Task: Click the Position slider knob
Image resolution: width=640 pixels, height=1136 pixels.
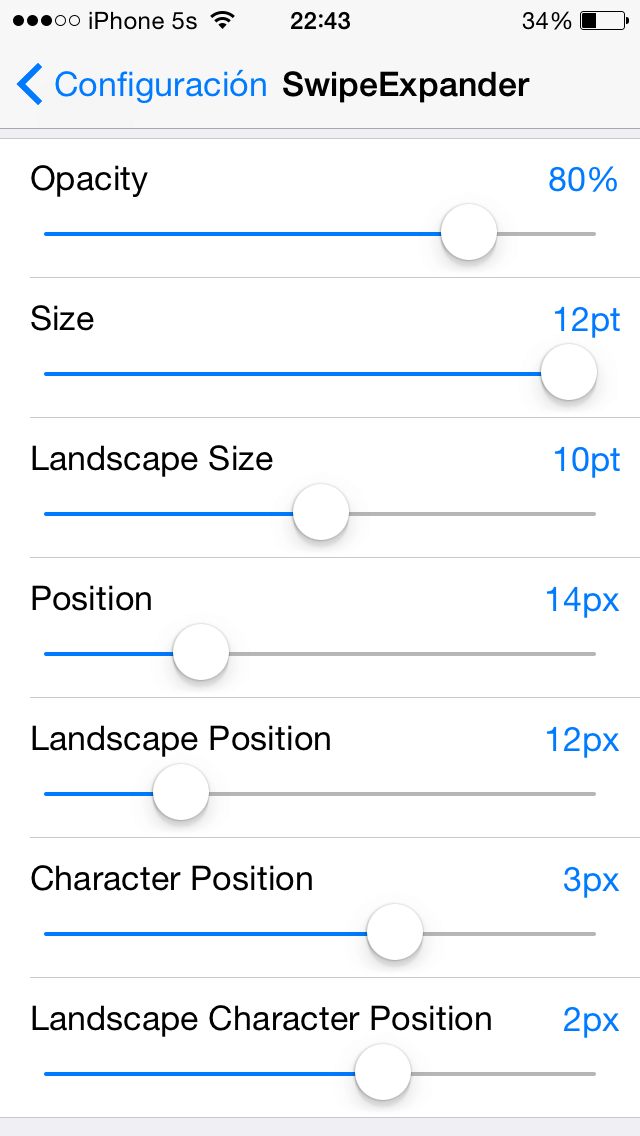Action: tap(201, 653)
